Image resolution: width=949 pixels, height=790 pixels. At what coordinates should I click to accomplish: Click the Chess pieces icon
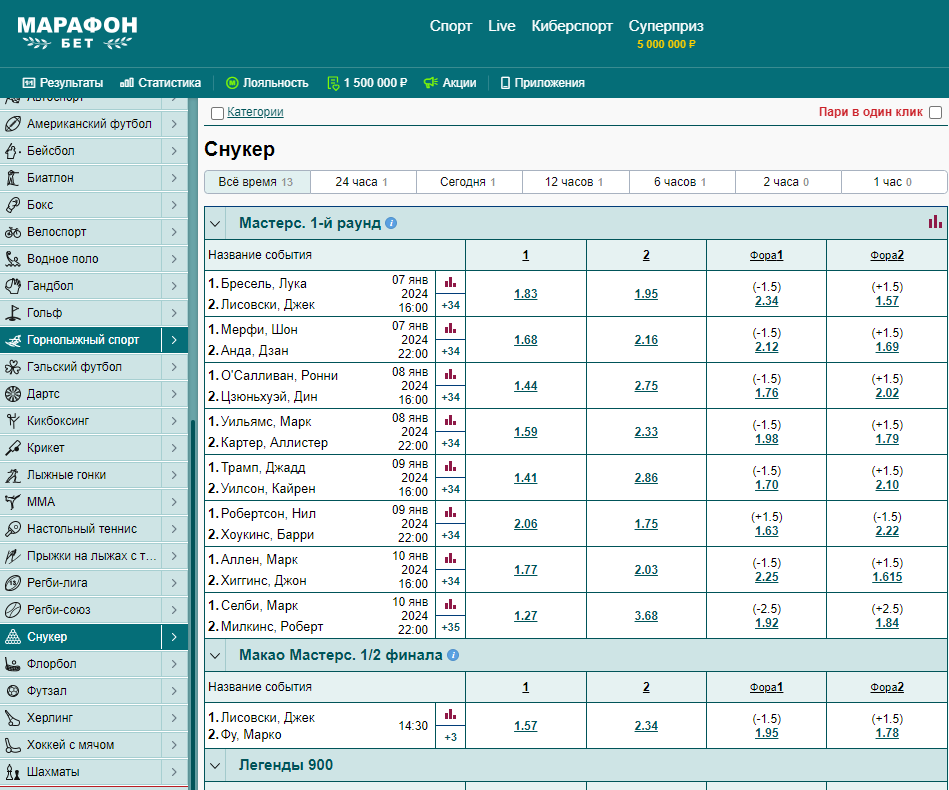pos(13,772)
